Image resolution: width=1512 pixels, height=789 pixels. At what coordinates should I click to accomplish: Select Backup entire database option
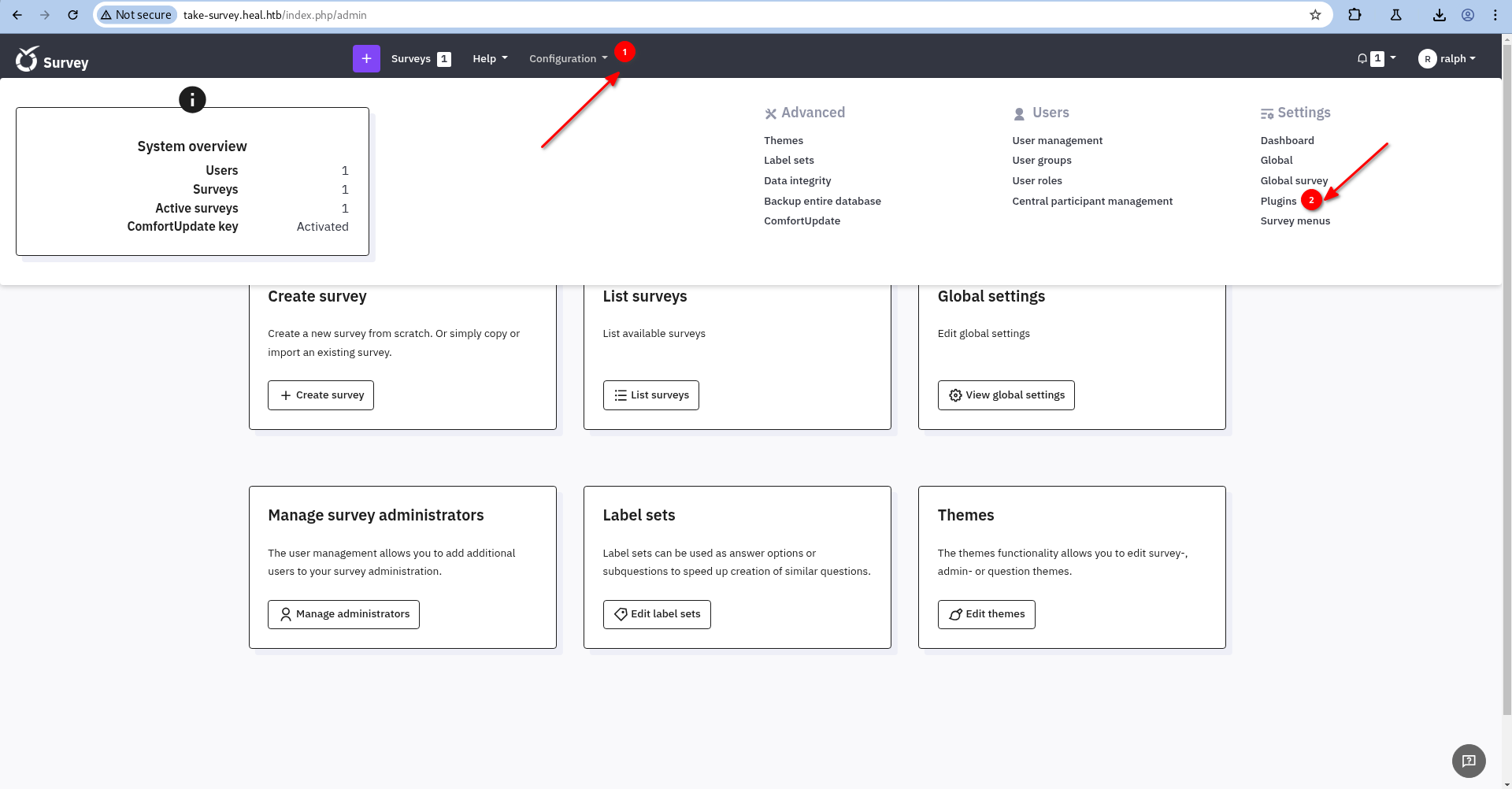[822, 201]
